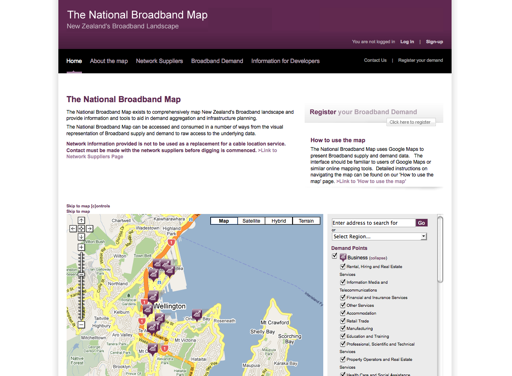Viewport: 512px width, 376px height.
Task: Click the map zoom slider handle
Action: click(x=81, y=274)
